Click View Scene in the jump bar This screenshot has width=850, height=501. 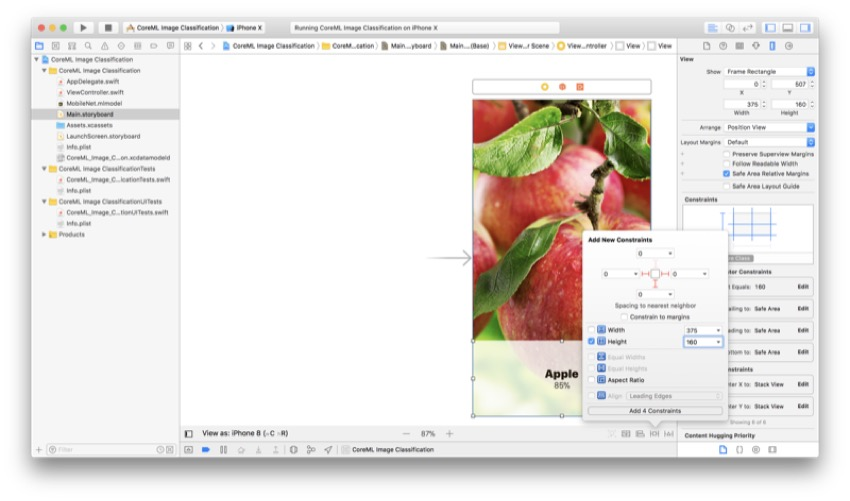click(524, 46)
